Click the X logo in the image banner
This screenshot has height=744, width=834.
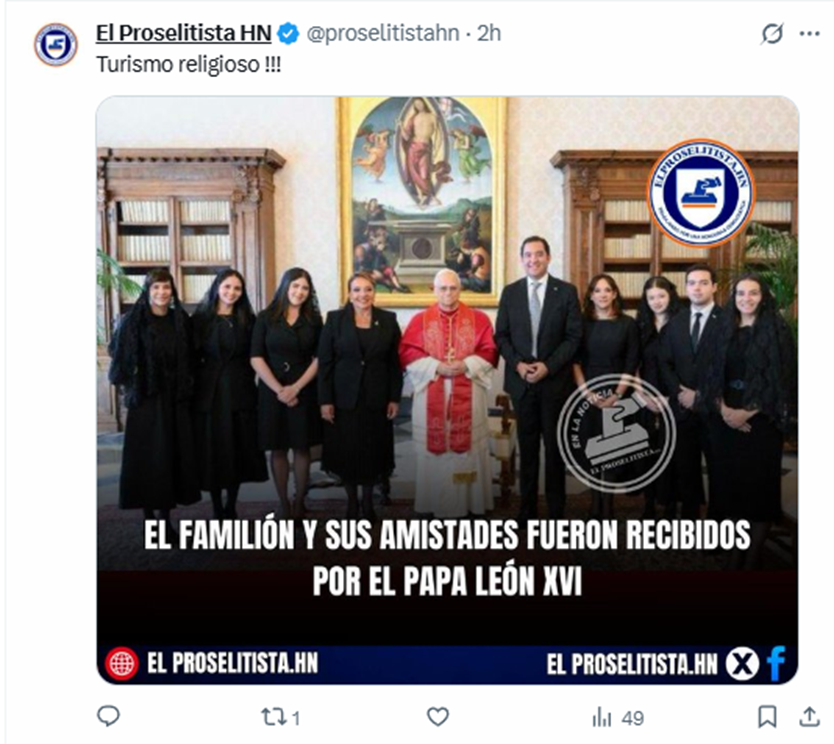click(x=743, y=664)
